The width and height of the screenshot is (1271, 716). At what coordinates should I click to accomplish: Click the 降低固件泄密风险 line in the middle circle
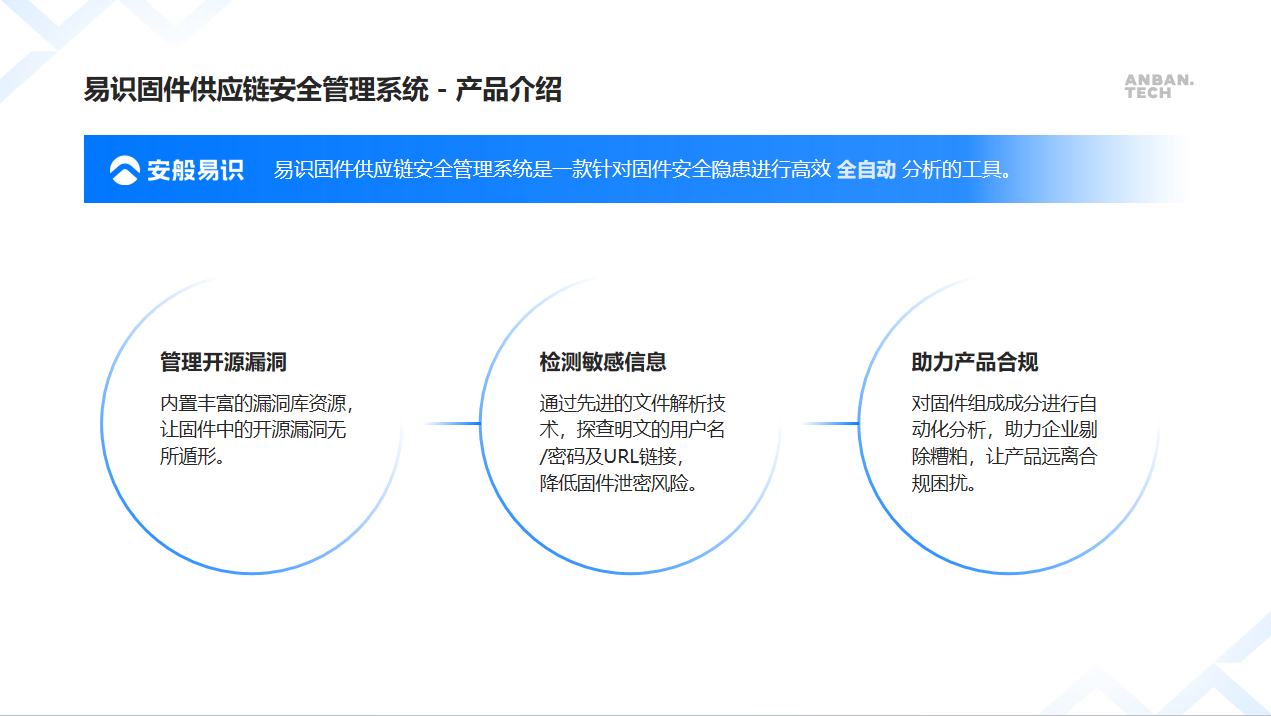[x=618, y=484]
